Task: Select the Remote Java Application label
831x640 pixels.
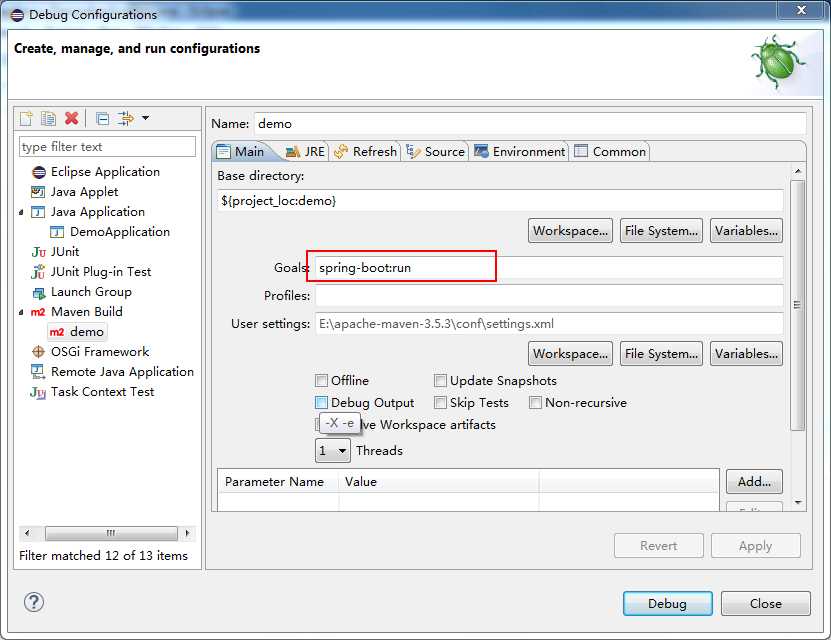Action: tap(122, 372)
